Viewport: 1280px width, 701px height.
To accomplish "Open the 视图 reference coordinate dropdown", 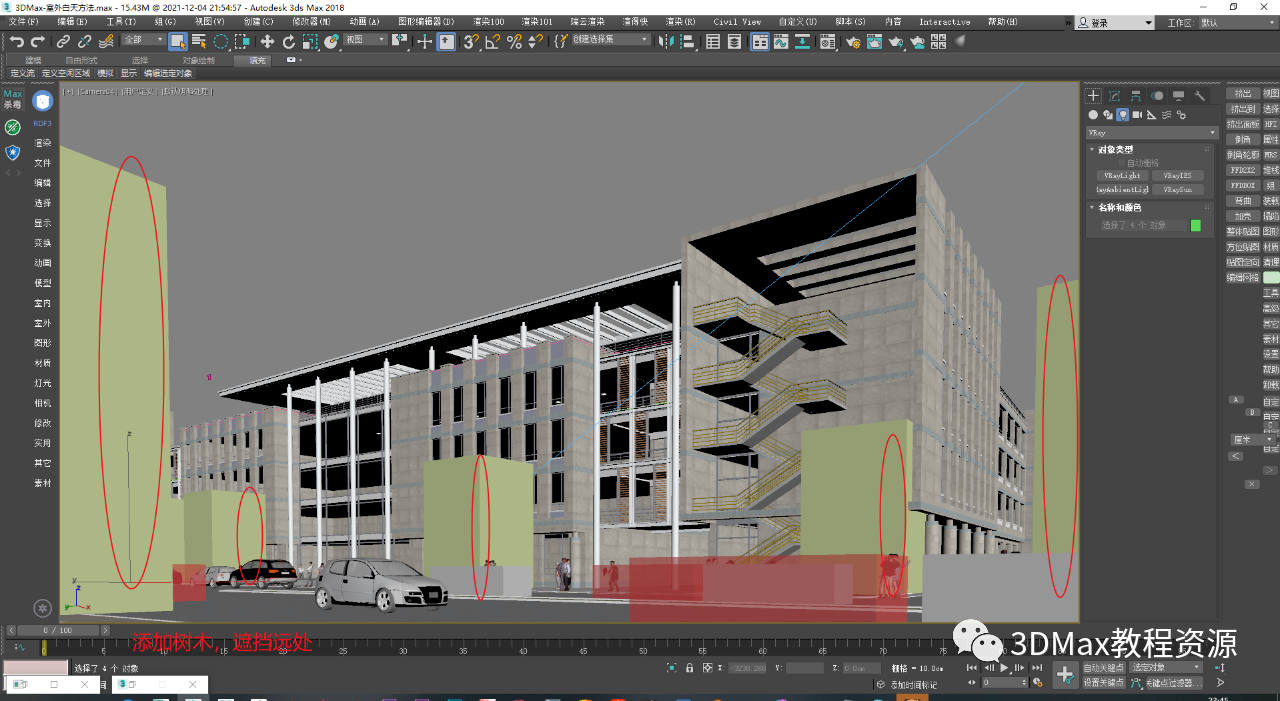I will [364, 40].
